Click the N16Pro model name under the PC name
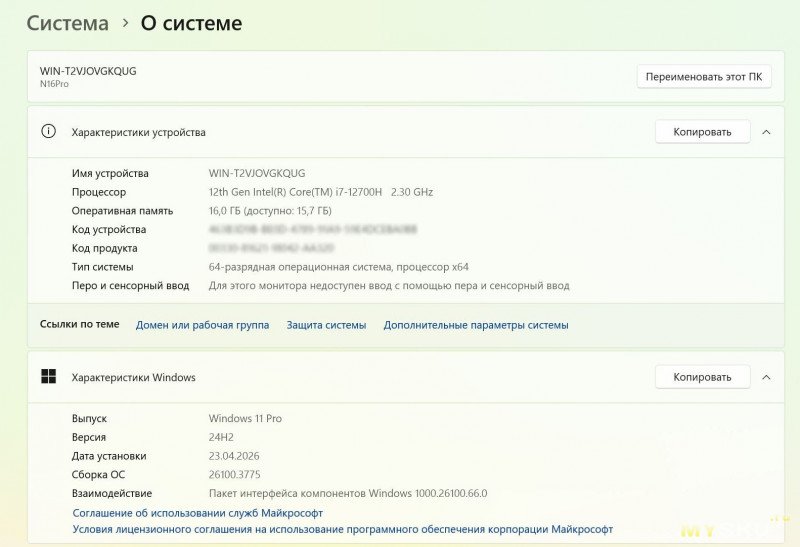Image resolution: width=800 pixels, height=547 pixels. 54,85
